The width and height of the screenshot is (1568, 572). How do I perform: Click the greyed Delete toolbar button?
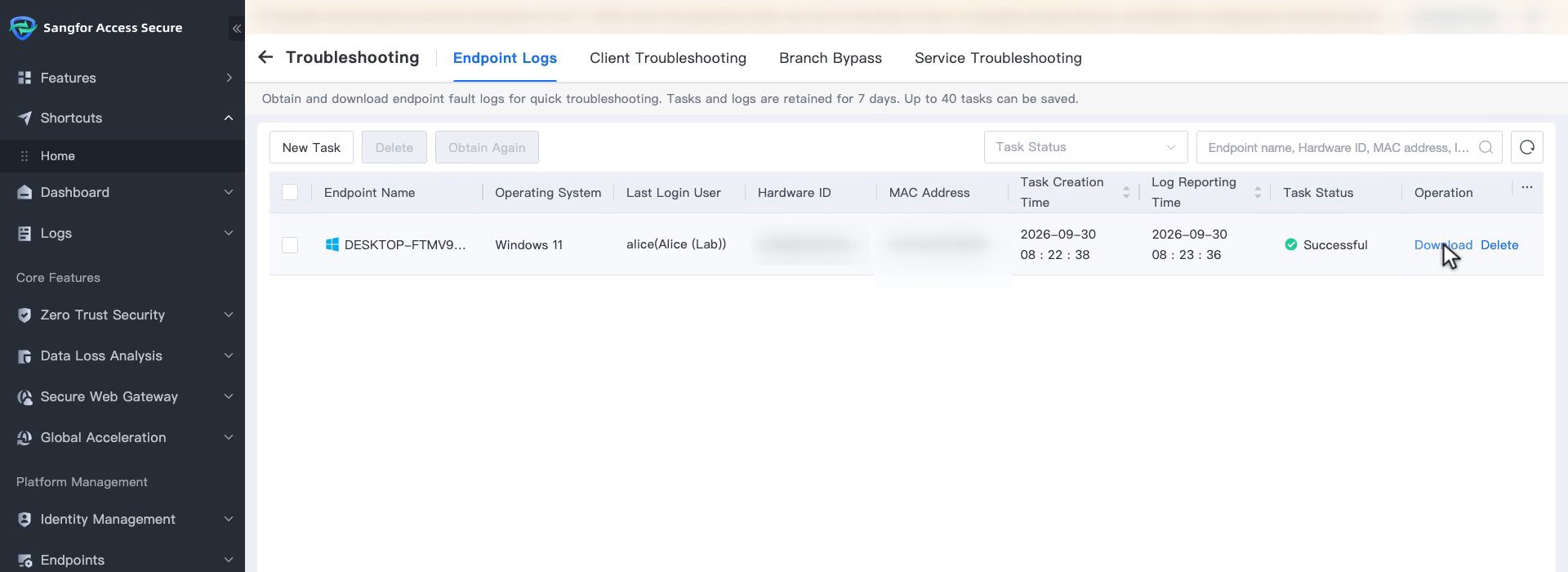tap(394, 147)
